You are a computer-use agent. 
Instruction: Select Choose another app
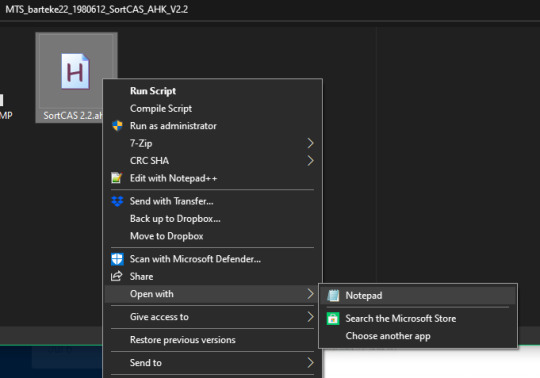pos(418,336)
